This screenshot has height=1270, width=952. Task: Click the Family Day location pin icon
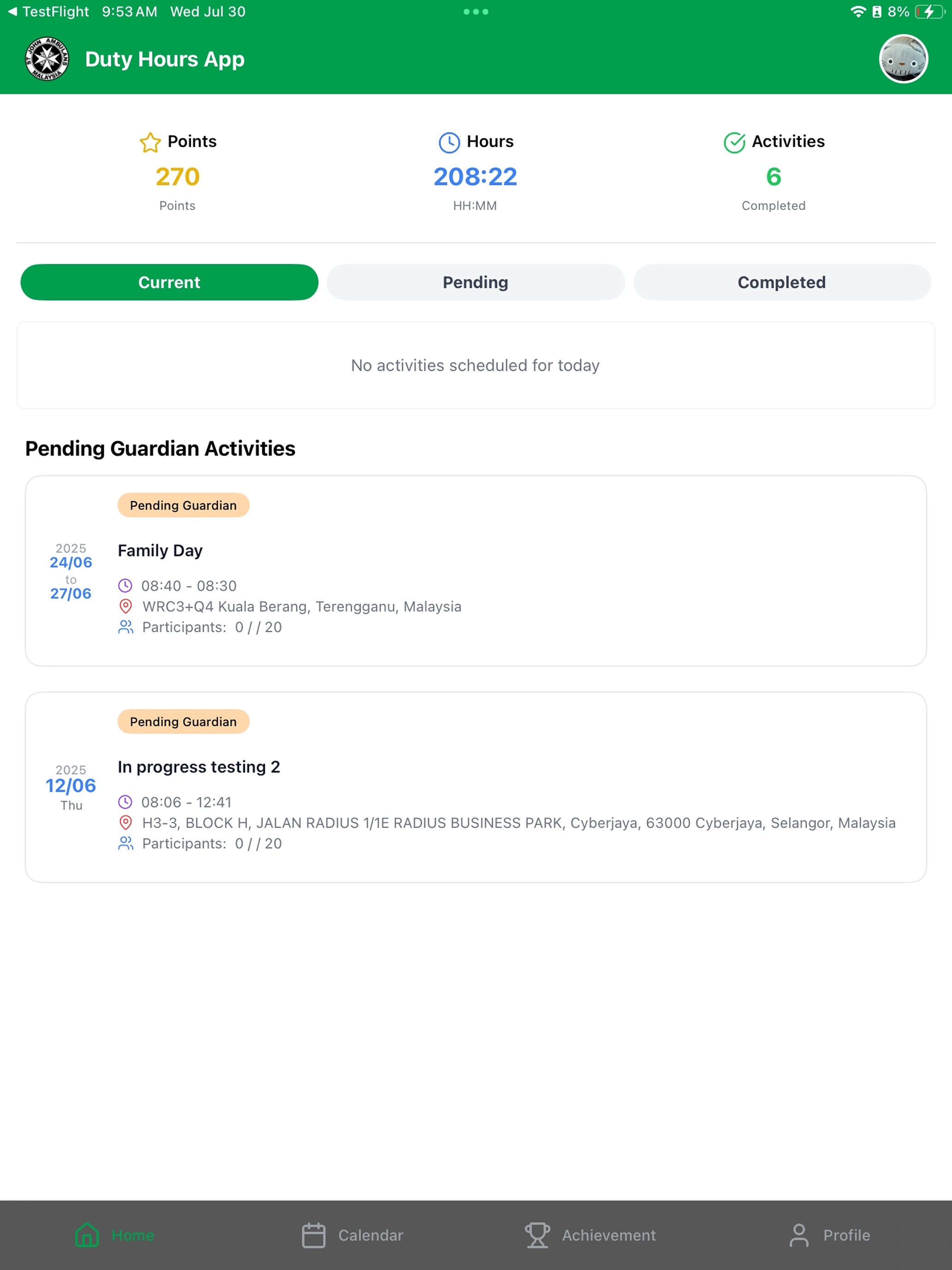click(x=125, y=606)
